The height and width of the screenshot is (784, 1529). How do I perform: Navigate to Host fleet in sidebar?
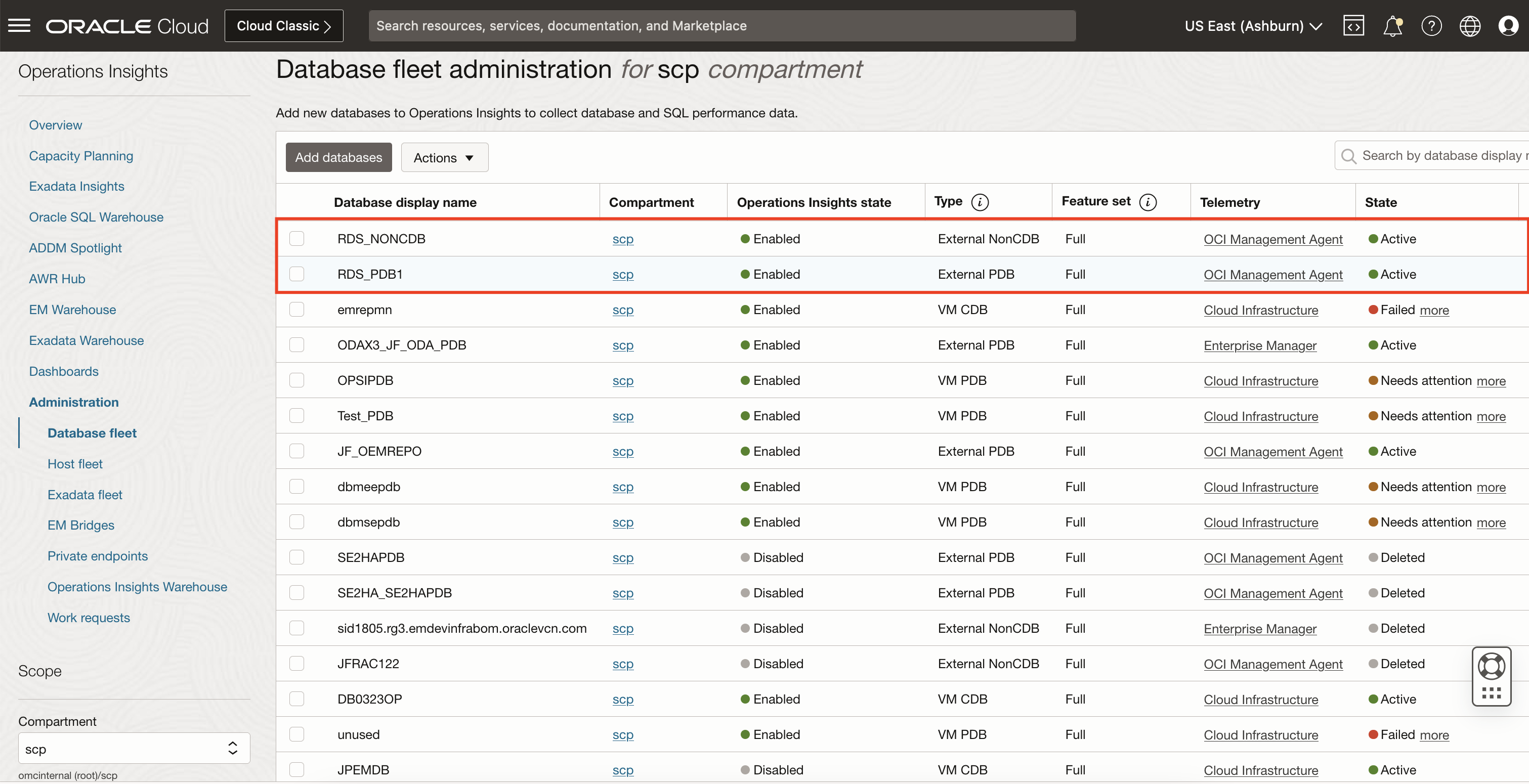tap(75, 463)
